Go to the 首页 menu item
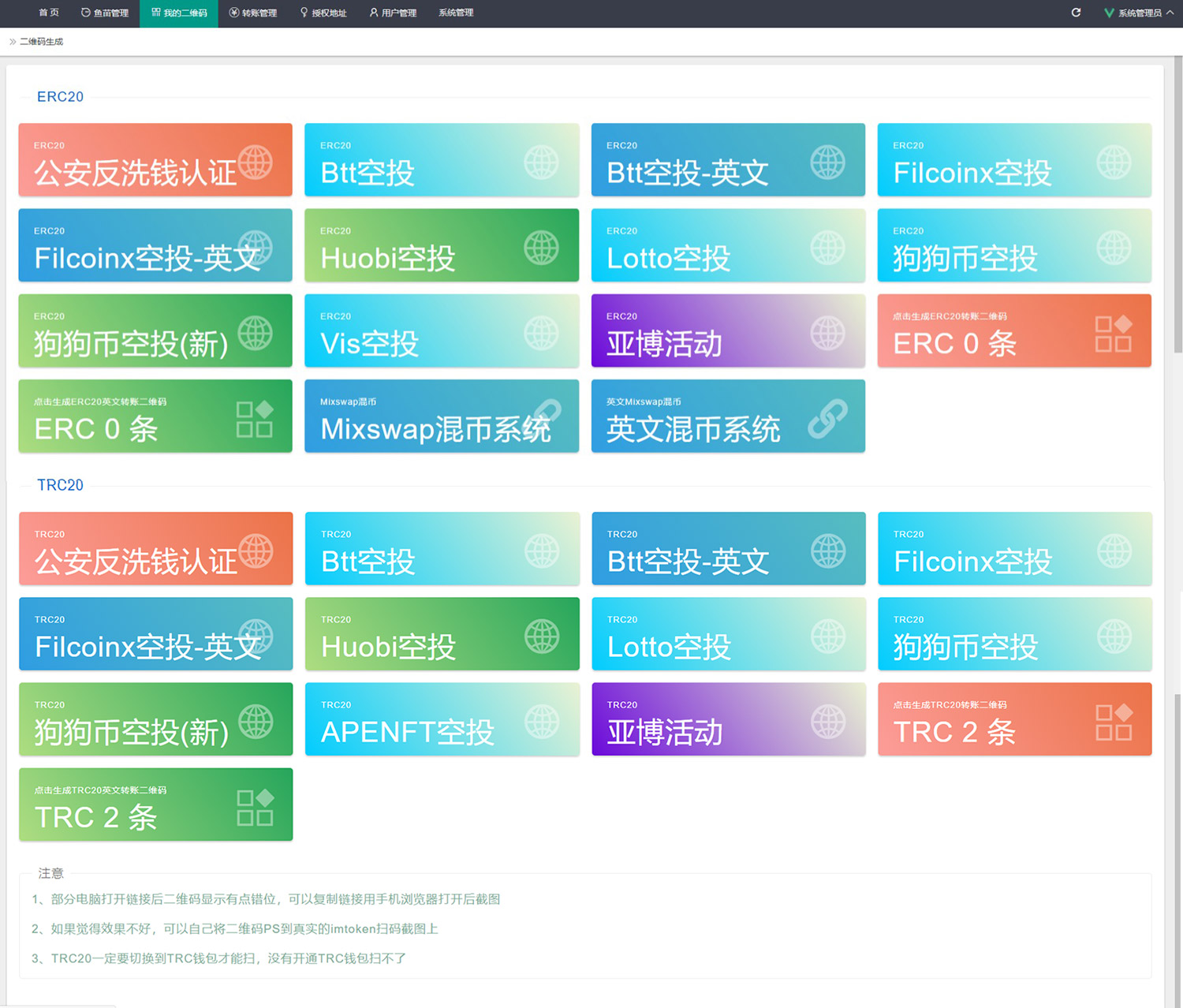 pos(49,13)
